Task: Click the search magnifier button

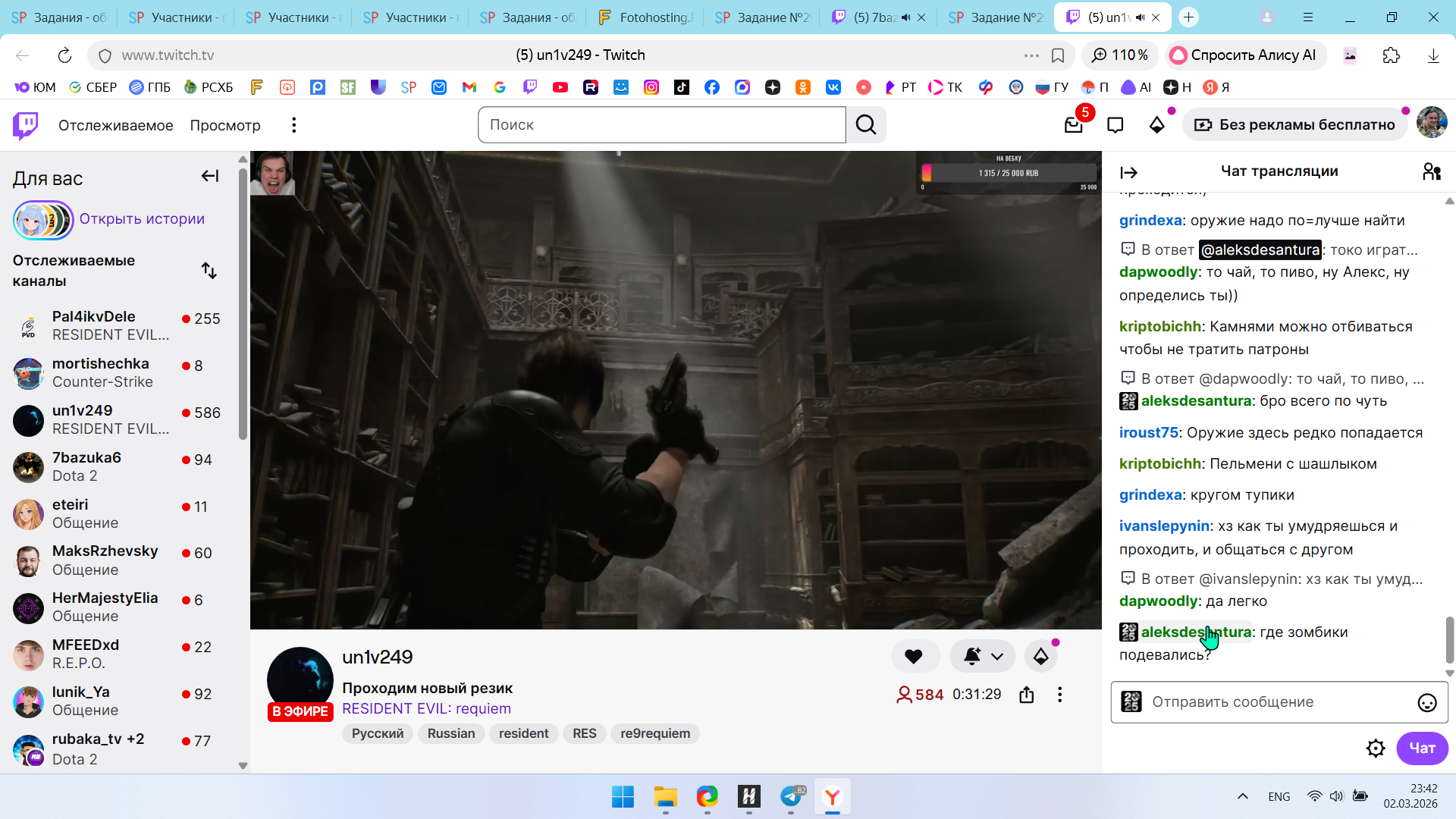Action: click(x=866, y=125)
